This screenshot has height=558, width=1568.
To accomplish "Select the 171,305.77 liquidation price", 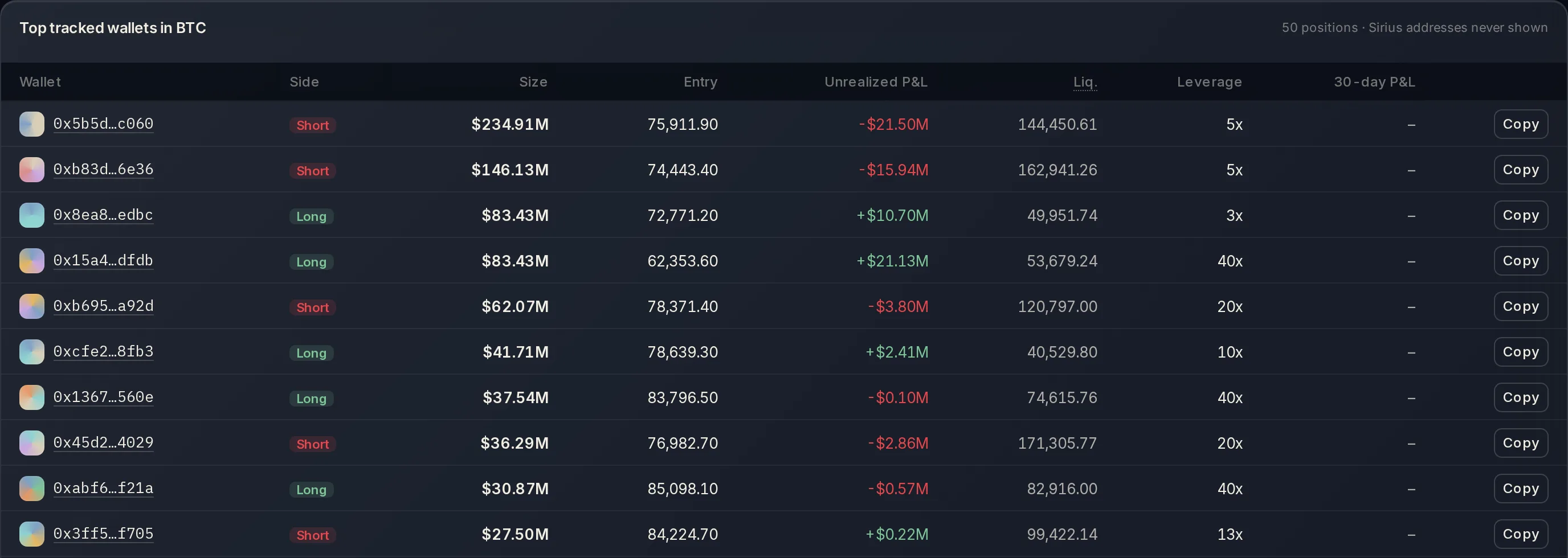I will (1057, 444).
